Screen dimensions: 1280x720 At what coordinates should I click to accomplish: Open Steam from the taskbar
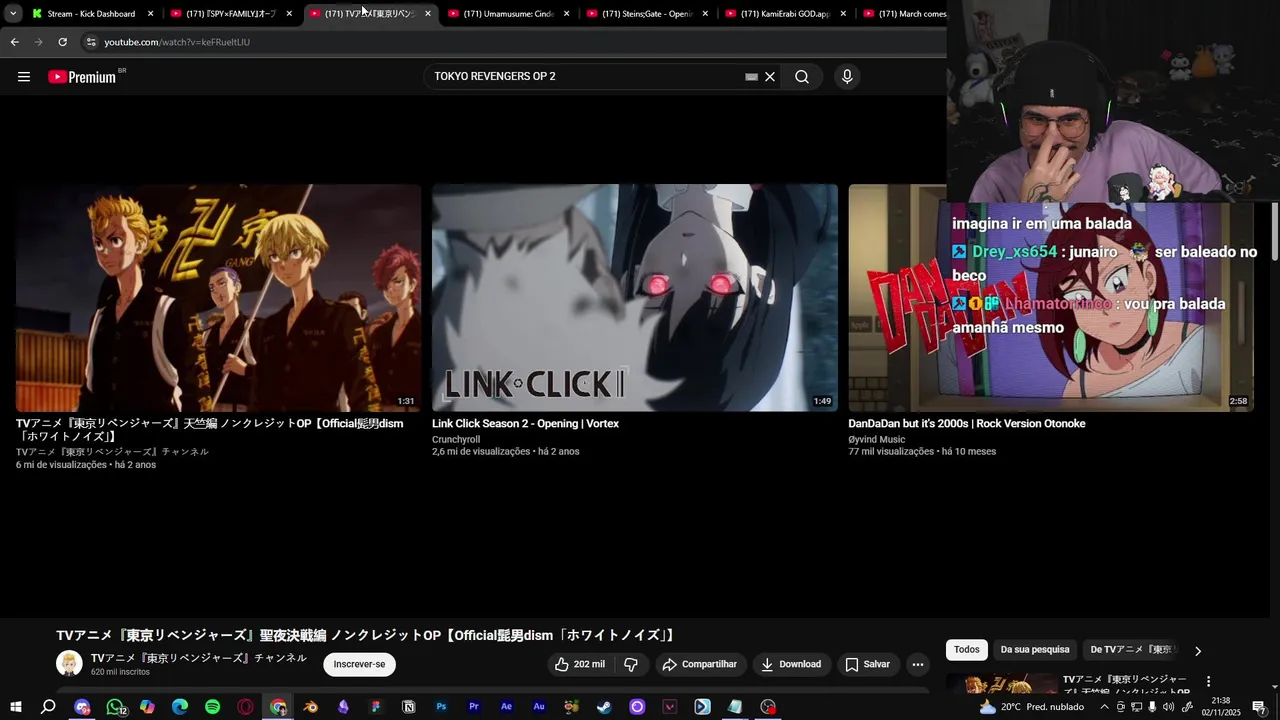pos(604,707)
